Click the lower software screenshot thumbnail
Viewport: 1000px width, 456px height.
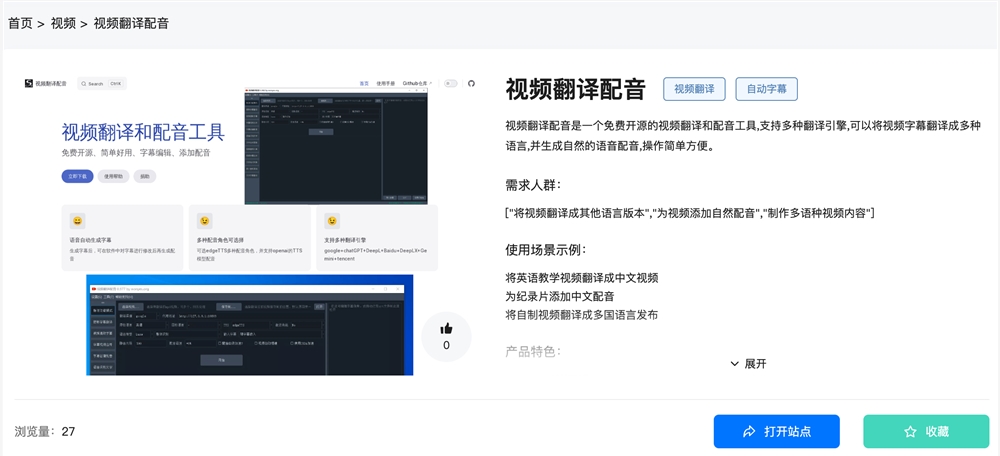(249, 325)
